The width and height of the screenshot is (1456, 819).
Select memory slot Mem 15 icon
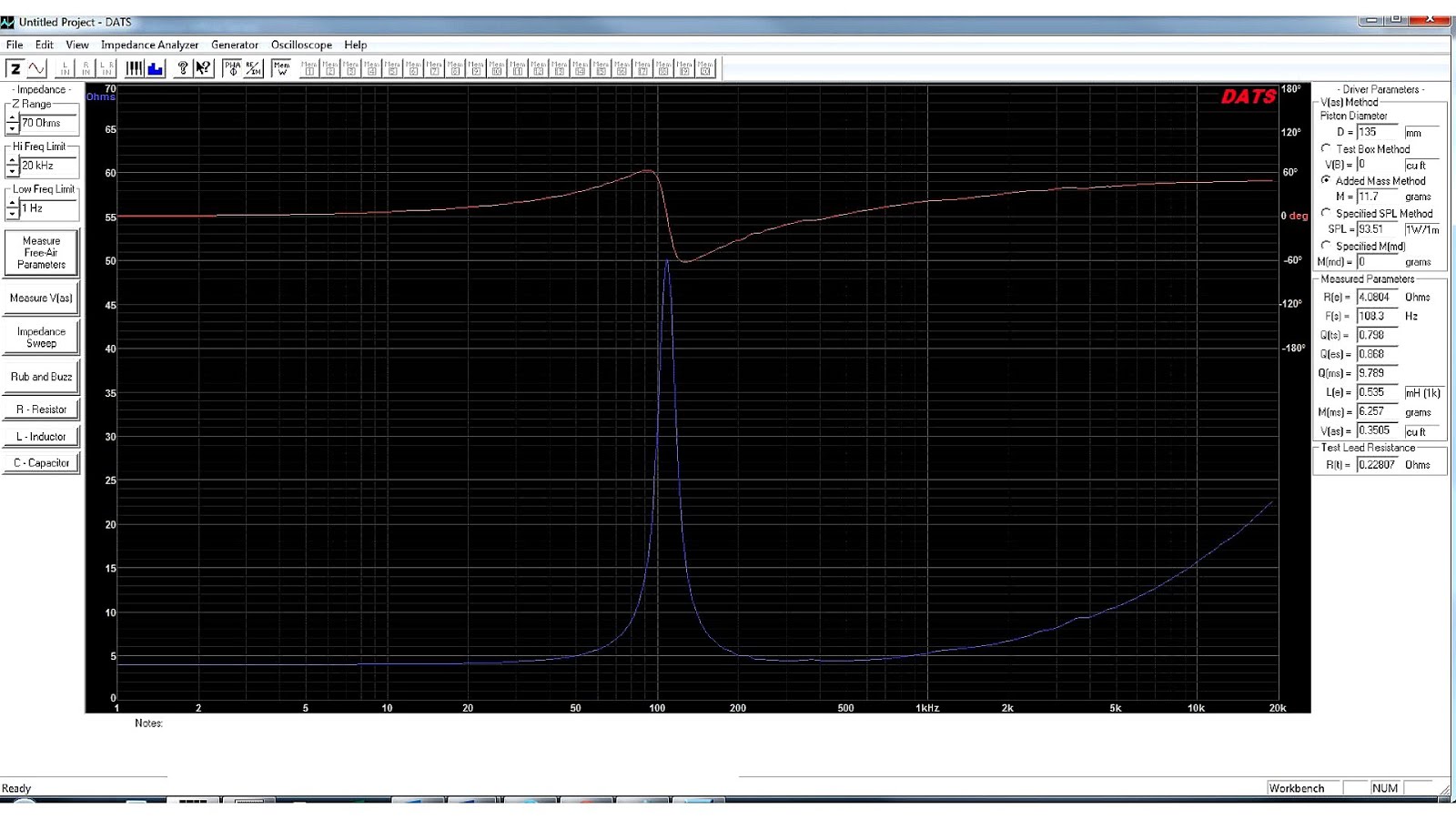602,68
